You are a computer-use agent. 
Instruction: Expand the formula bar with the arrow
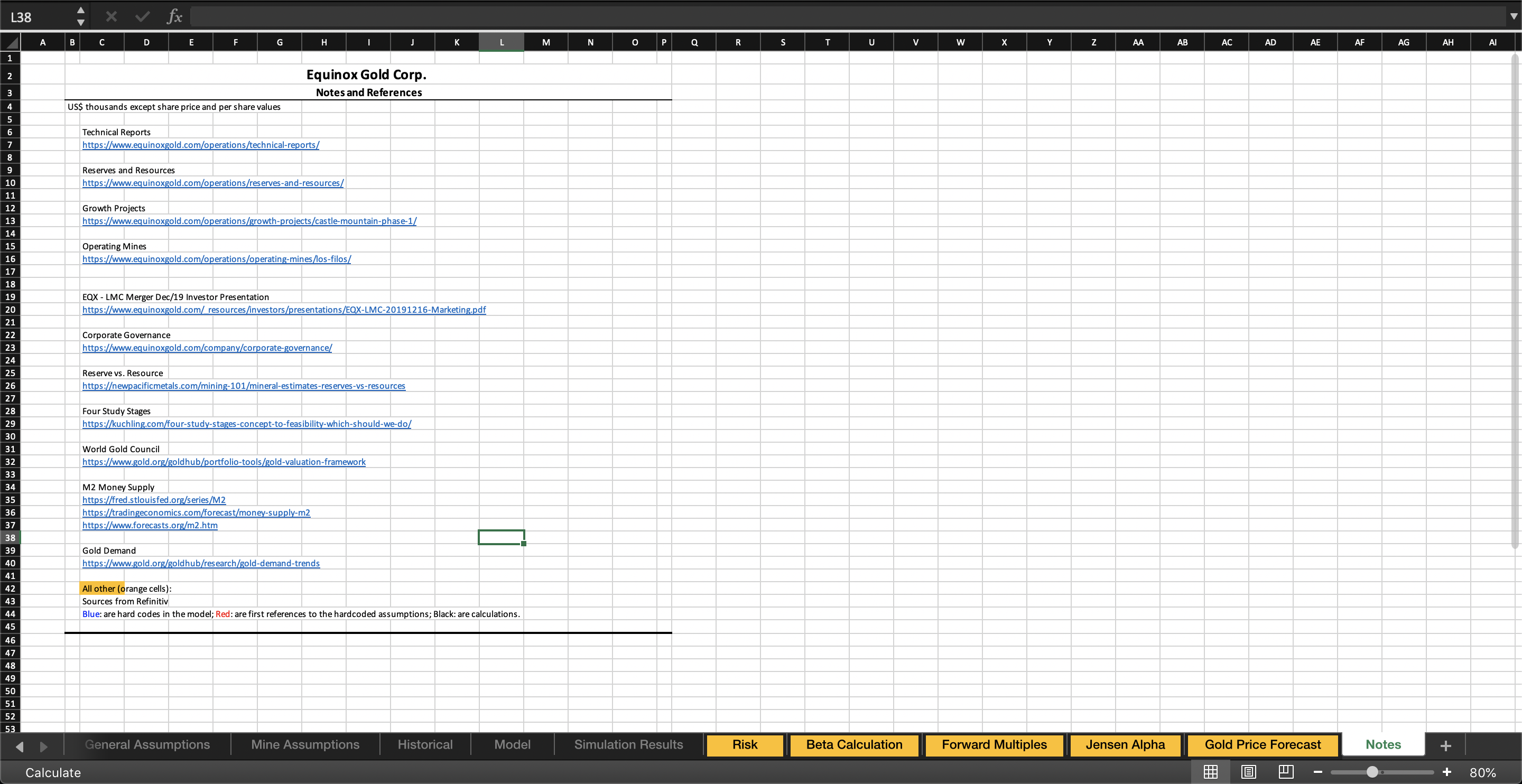[1513, 16]
